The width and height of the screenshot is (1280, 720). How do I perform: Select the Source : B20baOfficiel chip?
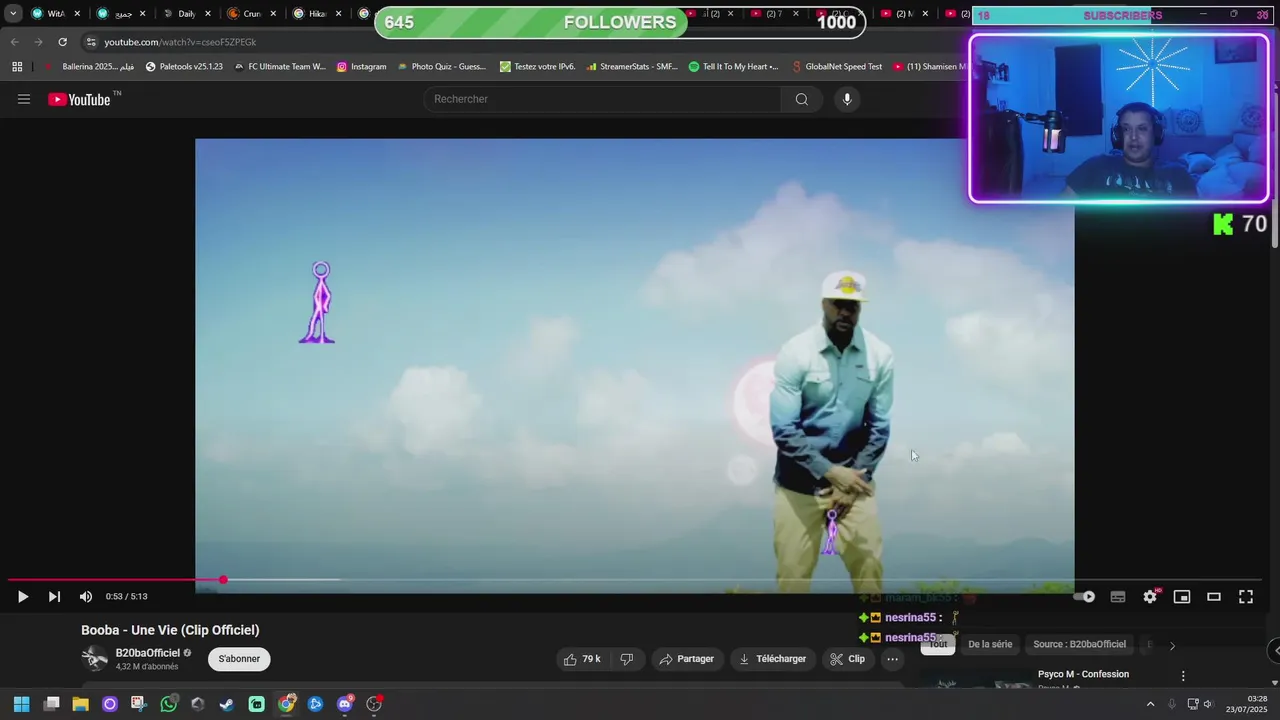(x=1079, y=645)
